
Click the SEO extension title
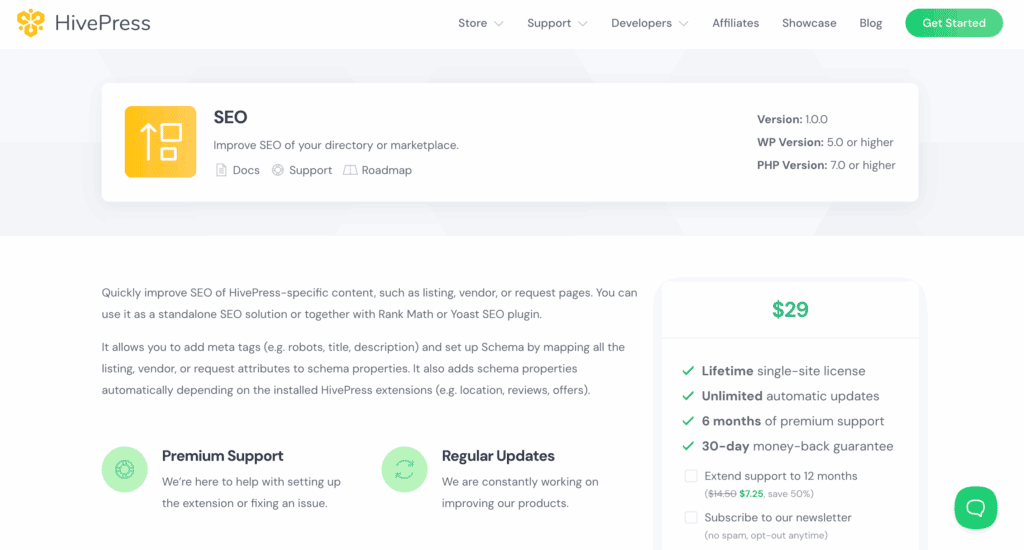point(231,117)
